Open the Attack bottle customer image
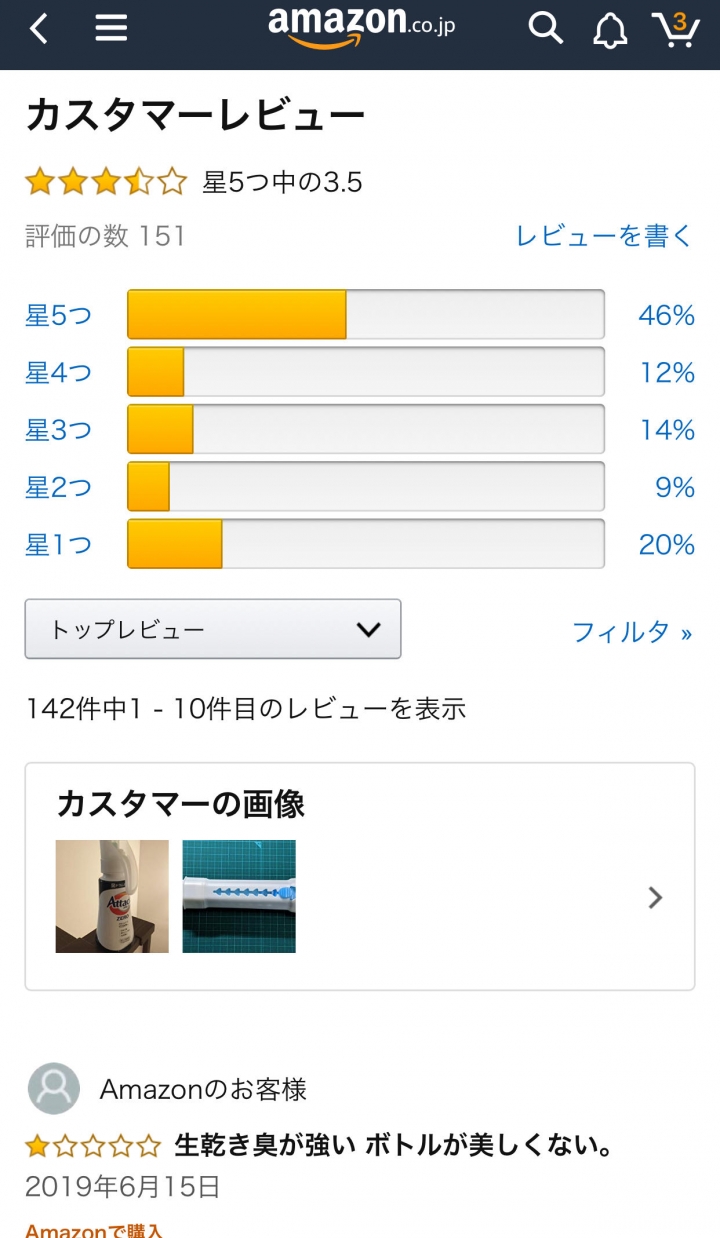 click(x=112, y=896)
